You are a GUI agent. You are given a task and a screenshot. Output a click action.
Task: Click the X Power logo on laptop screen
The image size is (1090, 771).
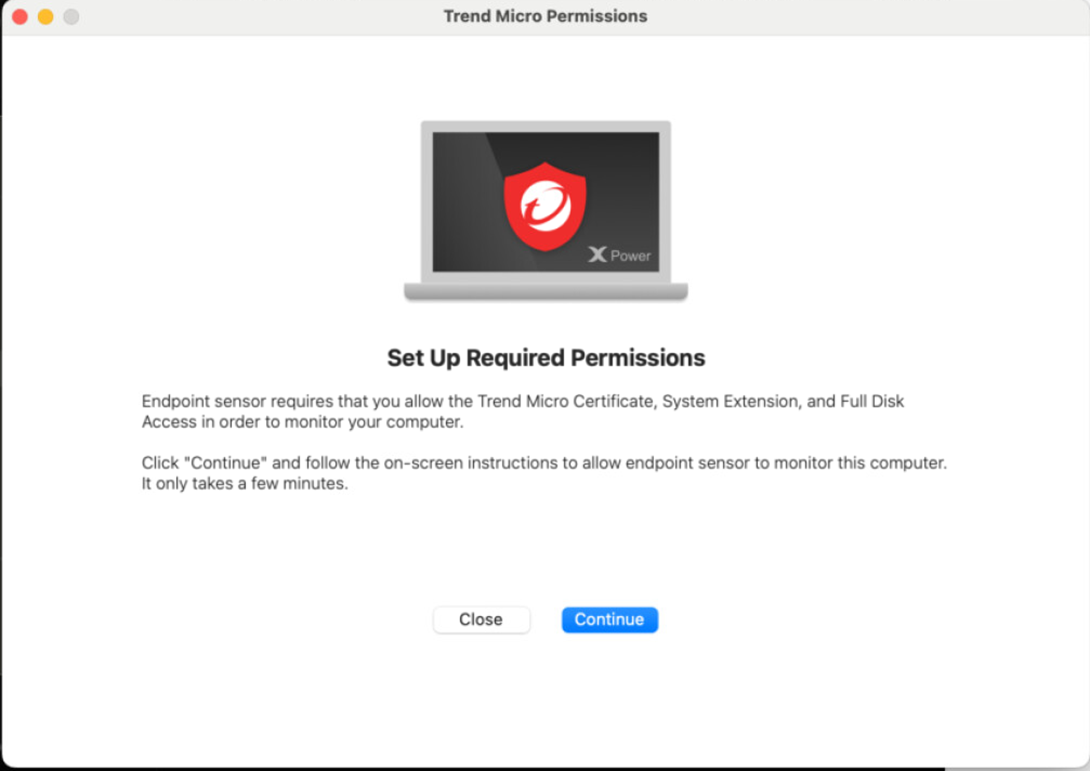pos(619,255)
